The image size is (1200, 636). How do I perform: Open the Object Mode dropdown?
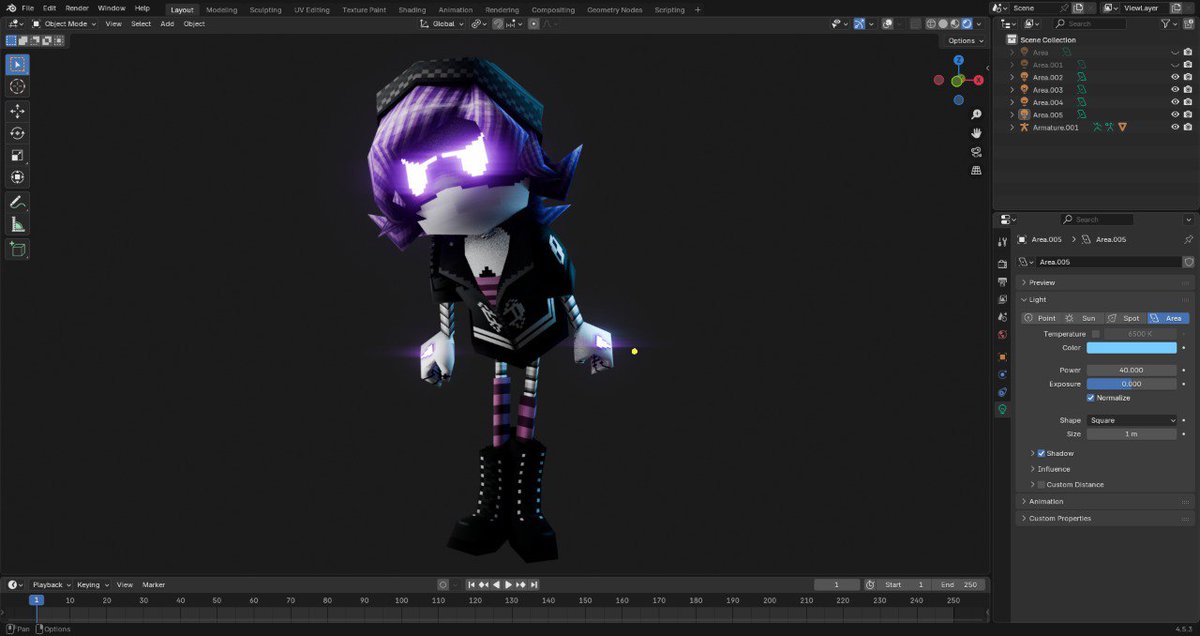tap(65, 24)
